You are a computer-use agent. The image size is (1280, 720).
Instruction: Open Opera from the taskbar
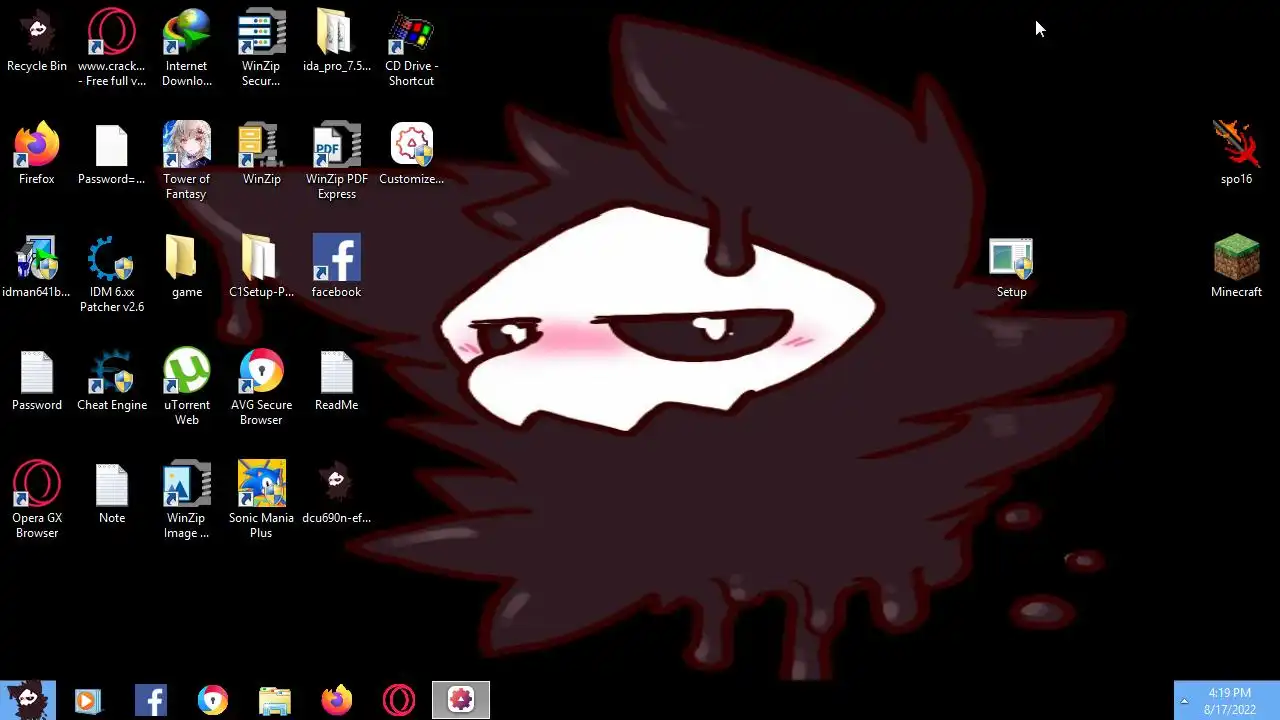pos(399,700)
